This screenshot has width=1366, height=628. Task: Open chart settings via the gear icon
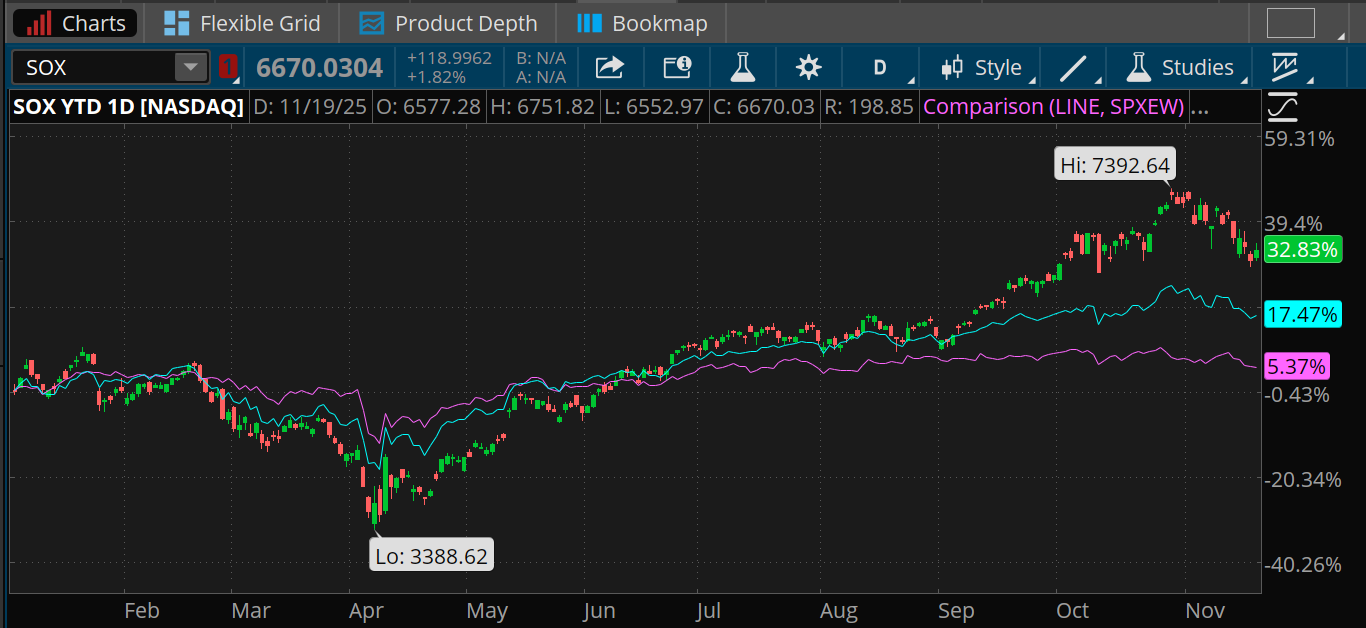[809, 67]
